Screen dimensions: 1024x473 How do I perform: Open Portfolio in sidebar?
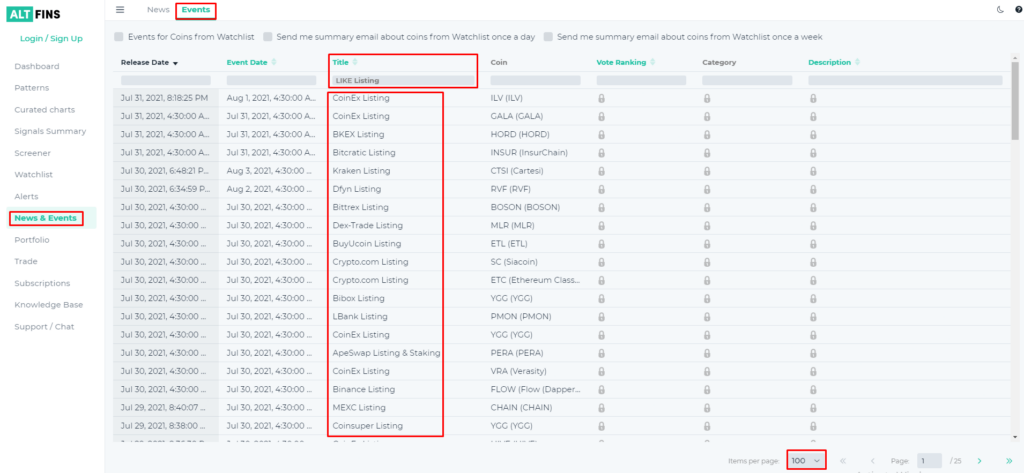(32, 240)
